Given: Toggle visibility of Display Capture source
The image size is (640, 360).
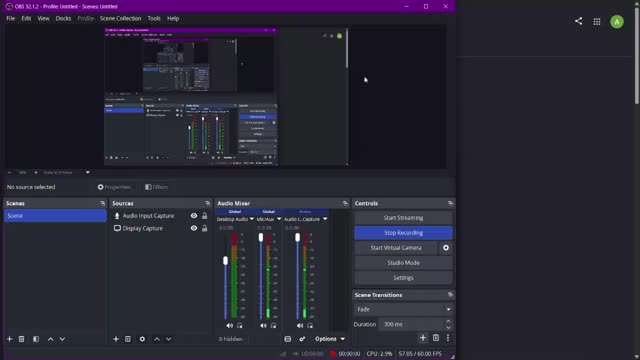Looking at the screenshot, I should pyautogui.click(x=194, y=229).
